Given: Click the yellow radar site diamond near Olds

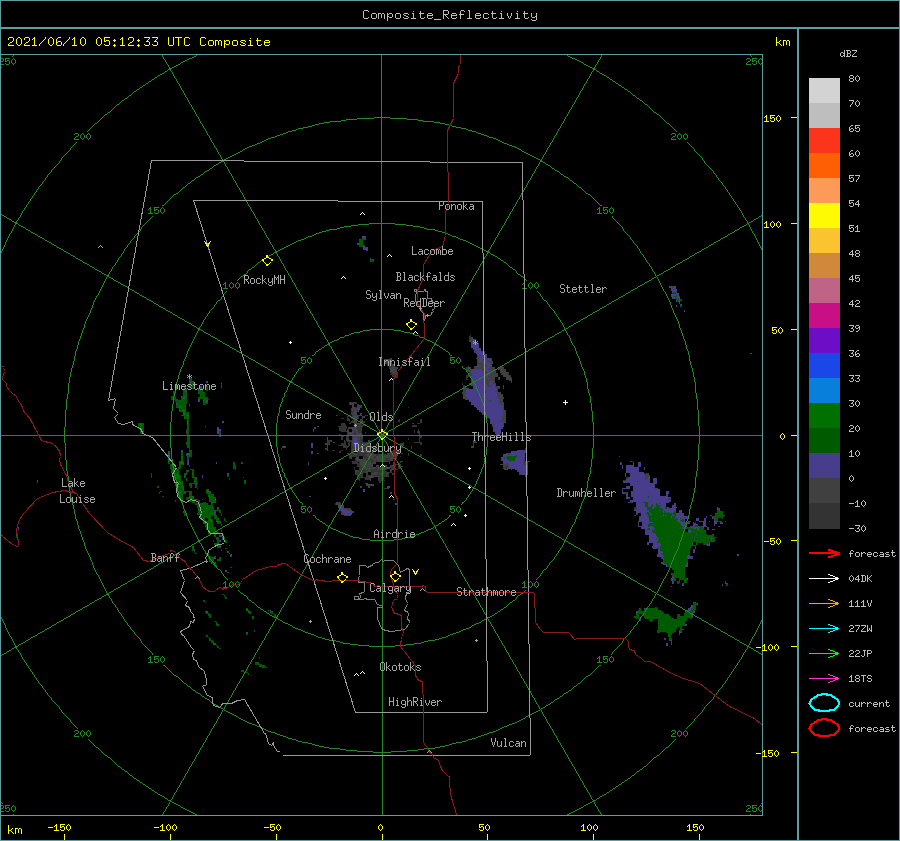Looking at the screenshot, I should 382,435.
